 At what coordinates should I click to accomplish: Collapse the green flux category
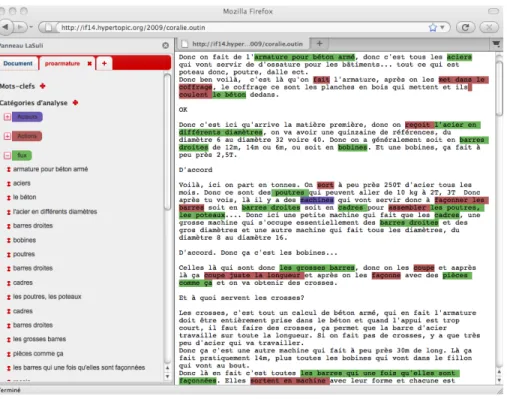(x=7, y=155)
